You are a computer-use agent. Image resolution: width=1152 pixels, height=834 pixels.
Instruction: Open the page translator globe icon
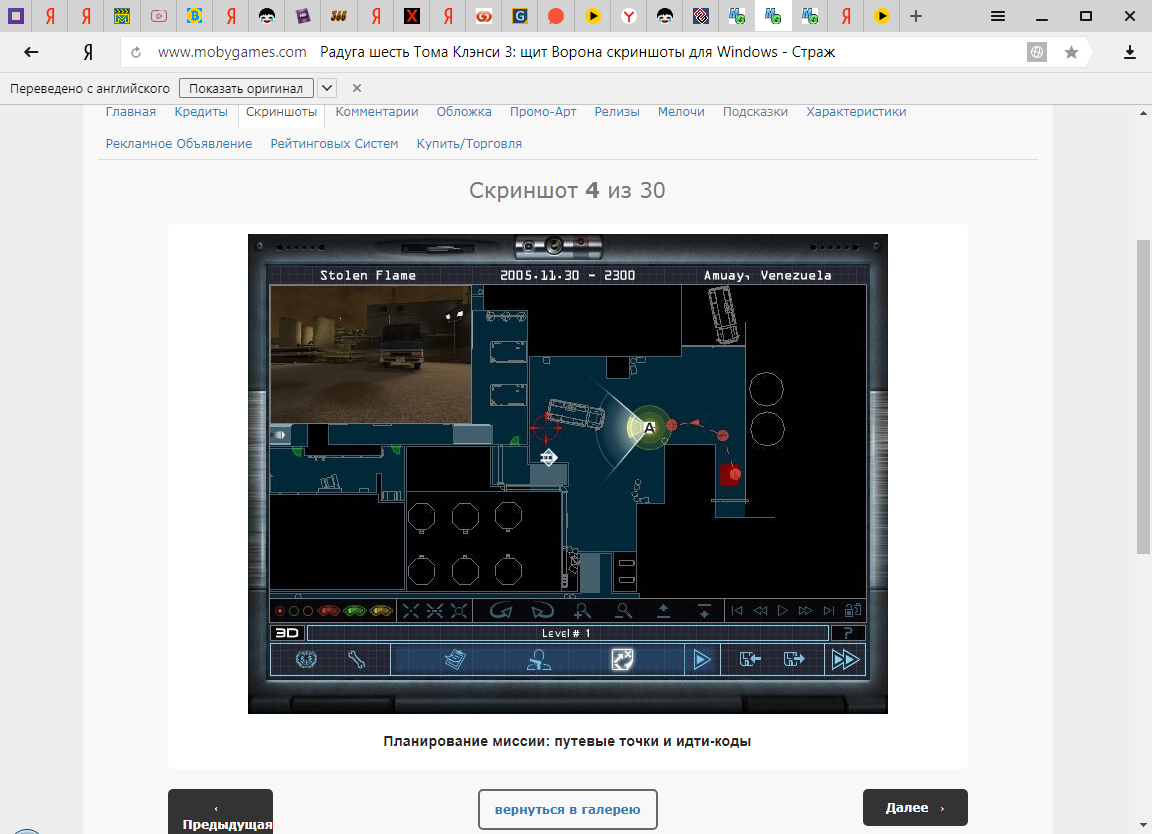(x=1037, y=52)
